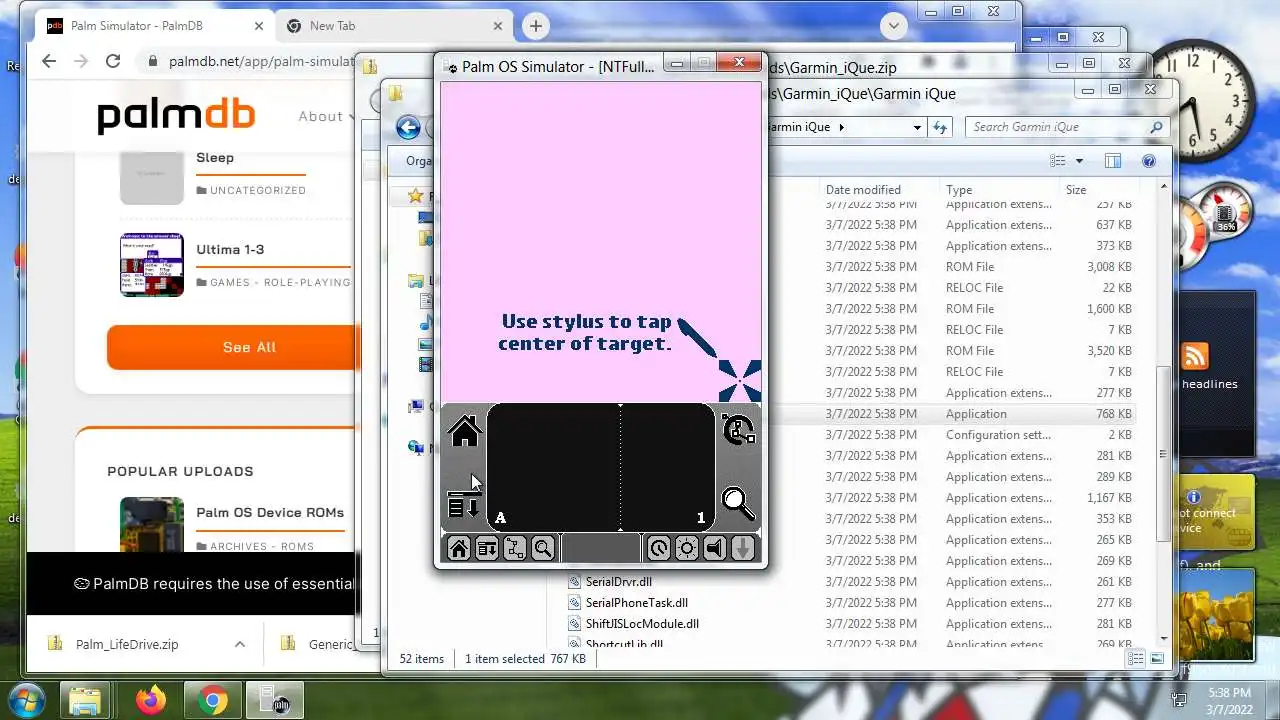Click the Back arrow in Explorer window
Image resolution: width=1280 pixels, height=720 pixels.
pyautogui.click(x=408, y=127)
